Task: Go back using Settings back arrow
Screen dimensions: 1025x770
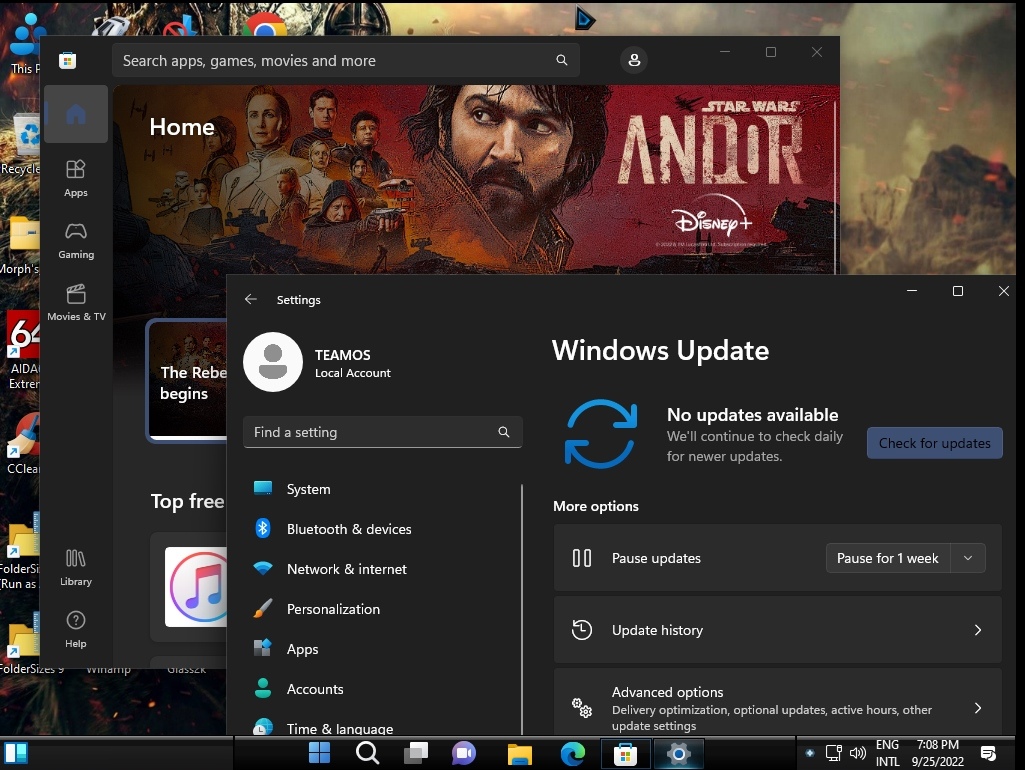Action: 251,300
